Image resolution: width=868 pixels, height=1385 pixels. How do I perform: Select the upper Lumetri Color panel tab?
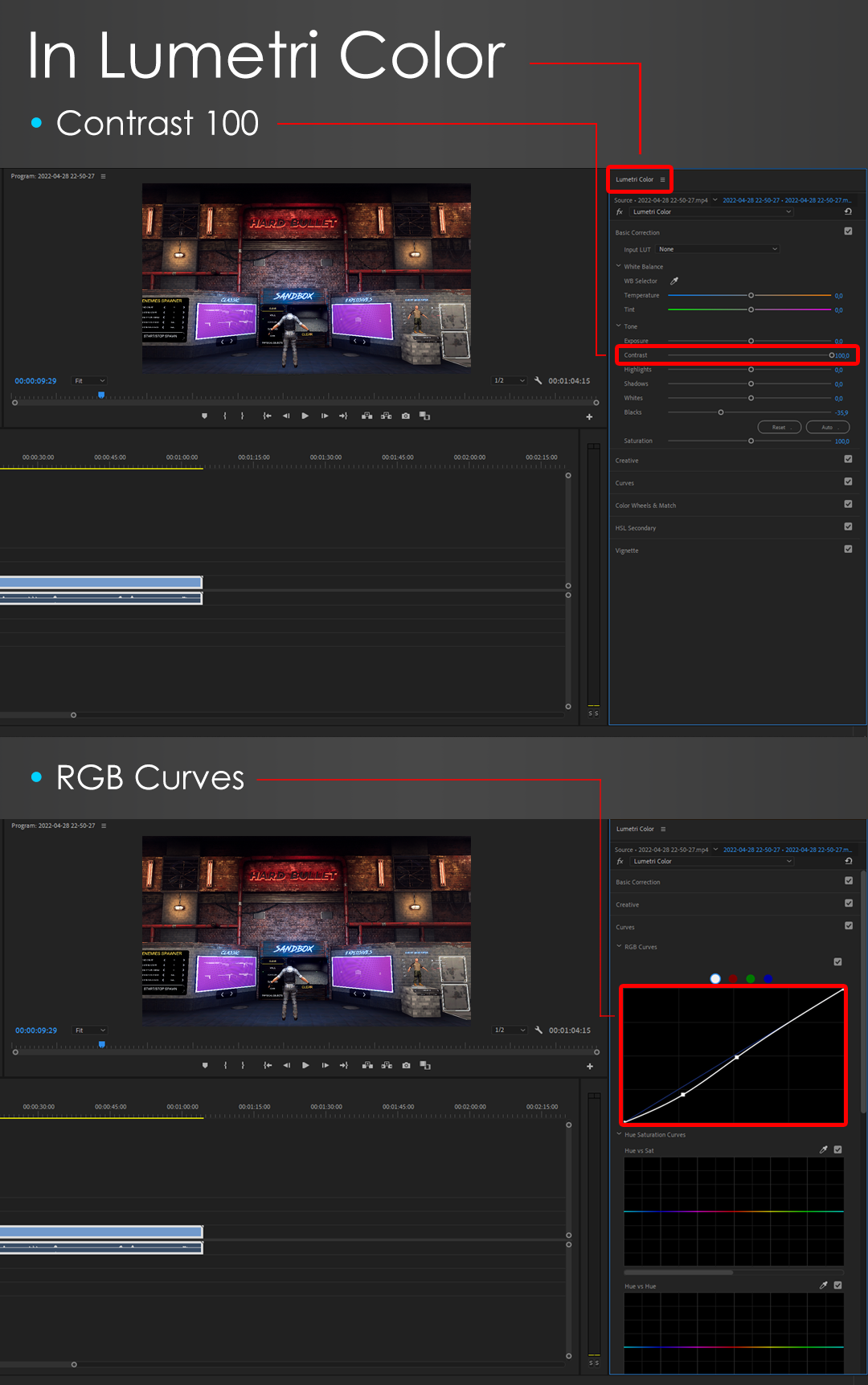point(634,179)
